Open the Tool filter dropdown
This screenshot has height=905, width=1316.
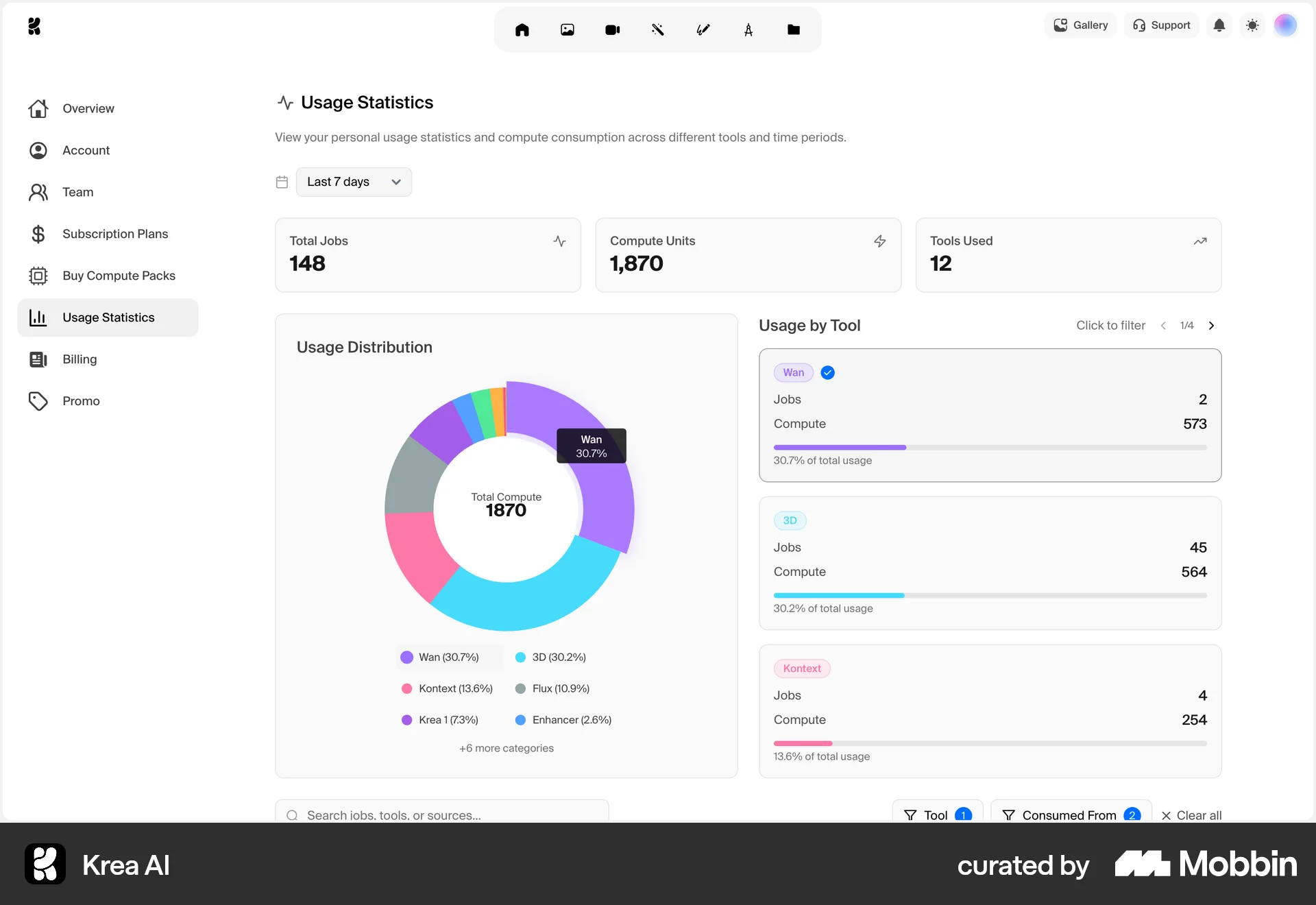937,814
